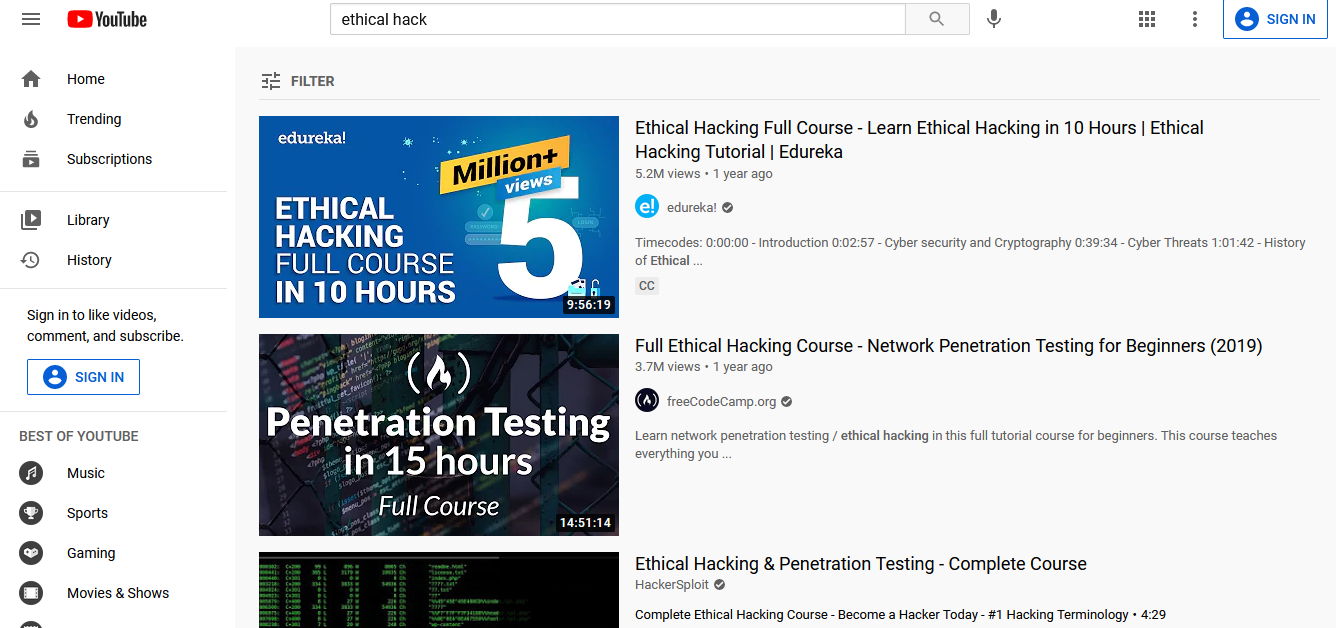Click the Subscriptions icon
This screenshot has height=628, width=1336.
(31, 159)
